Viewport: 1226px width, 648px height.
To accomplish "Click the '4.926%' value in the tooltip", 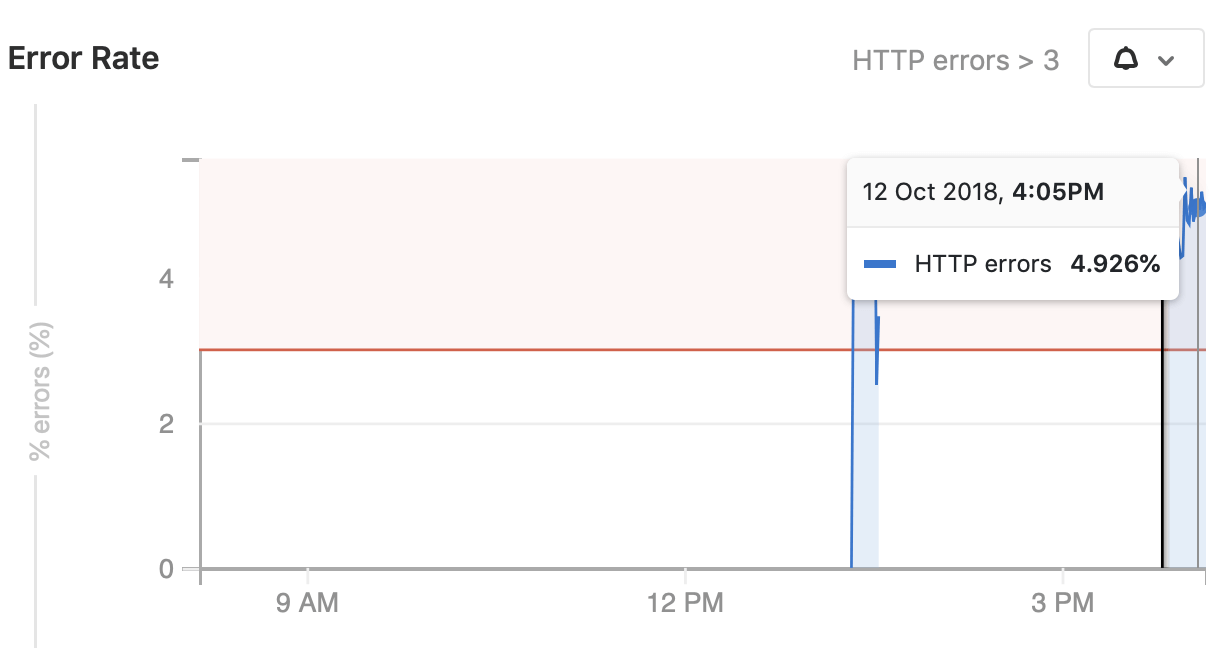I will tap(1113, 263).
